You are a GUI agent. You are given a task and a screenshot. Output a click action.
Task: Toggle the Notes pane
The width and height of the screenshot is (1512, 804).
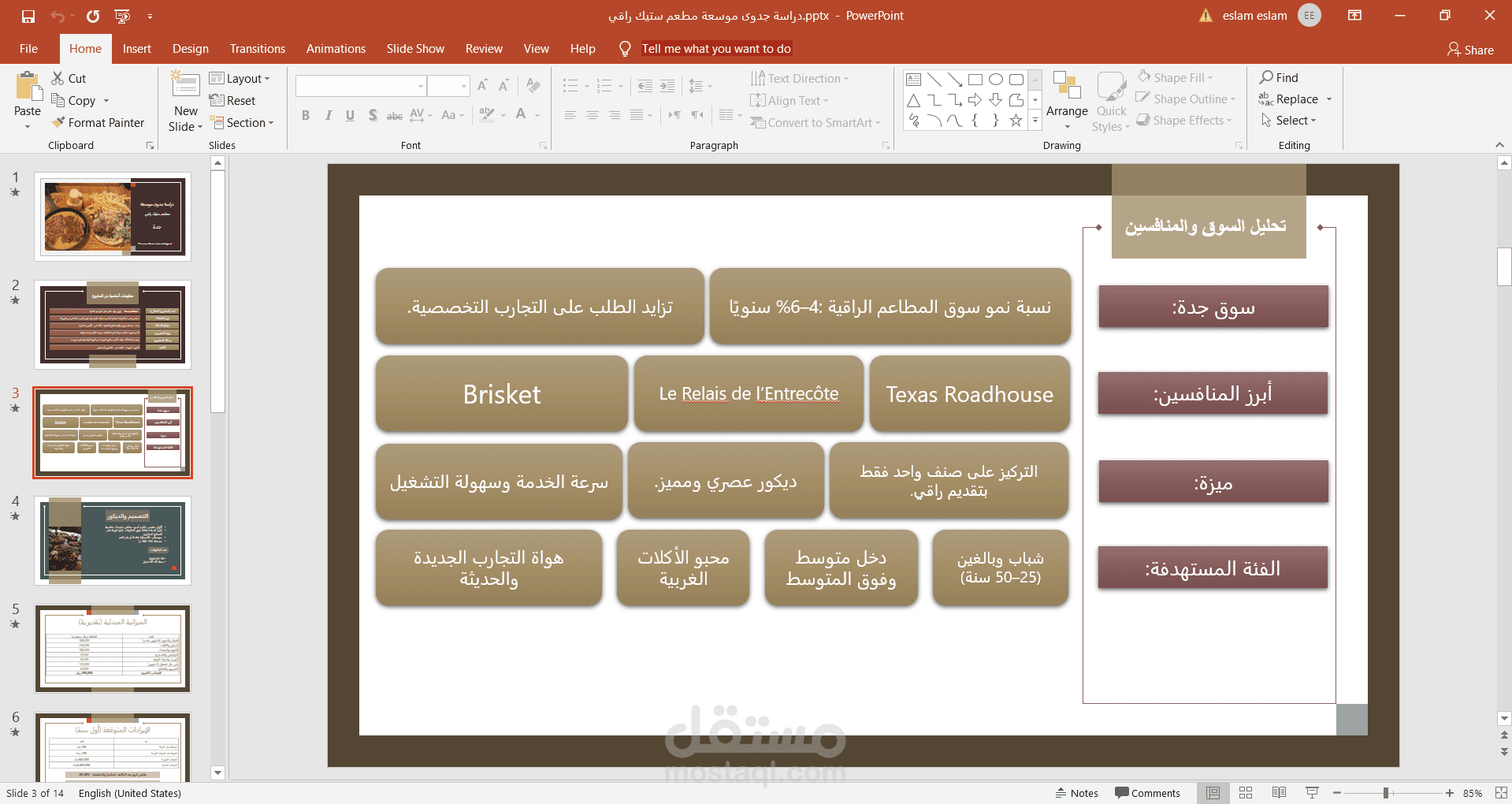tap(1076, 793)
